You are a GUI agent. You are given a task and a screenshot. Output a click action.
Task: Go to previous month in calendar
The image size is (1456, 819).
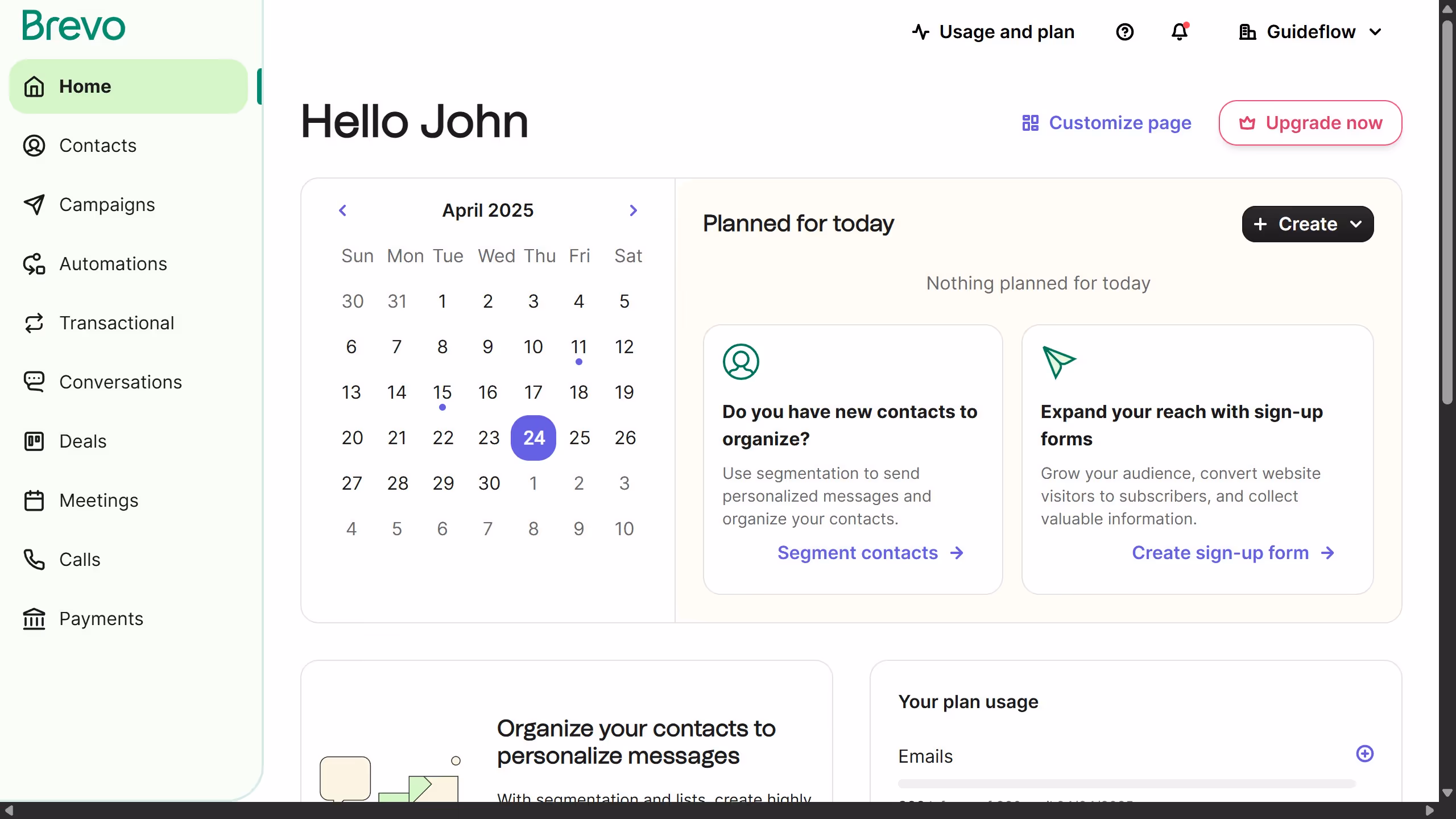(x=342, y=210)
